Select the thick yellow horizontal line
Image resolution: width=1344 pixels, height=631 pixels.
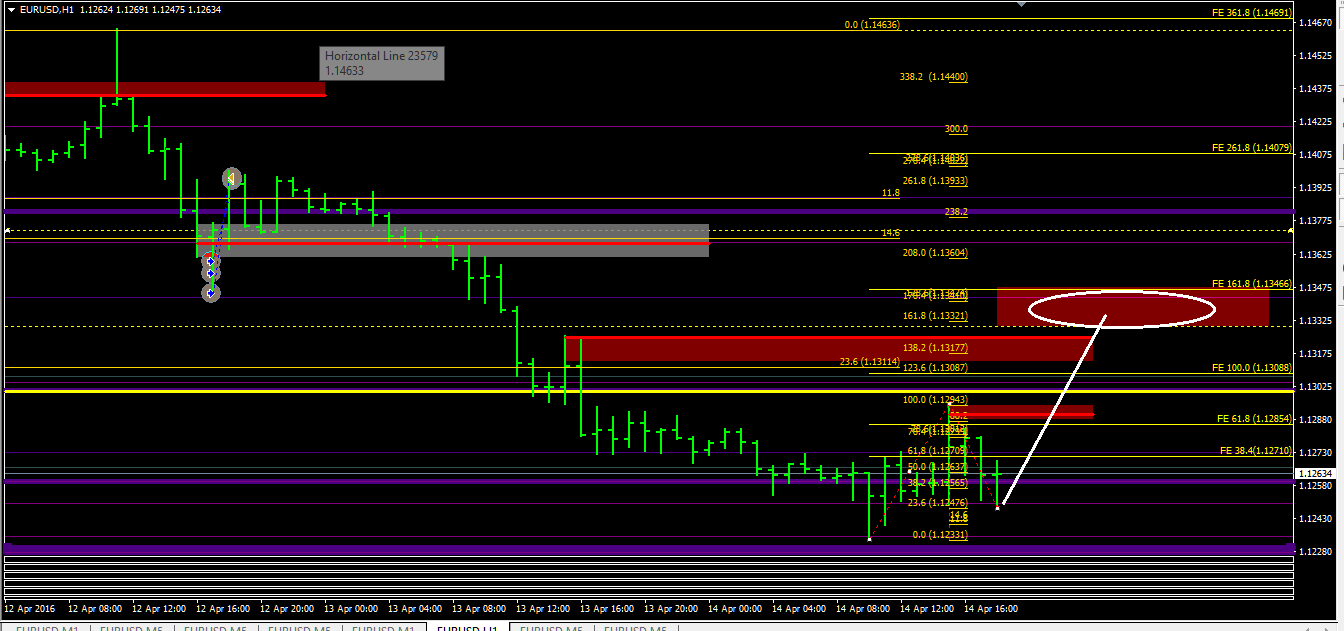[x=648, y=392]
